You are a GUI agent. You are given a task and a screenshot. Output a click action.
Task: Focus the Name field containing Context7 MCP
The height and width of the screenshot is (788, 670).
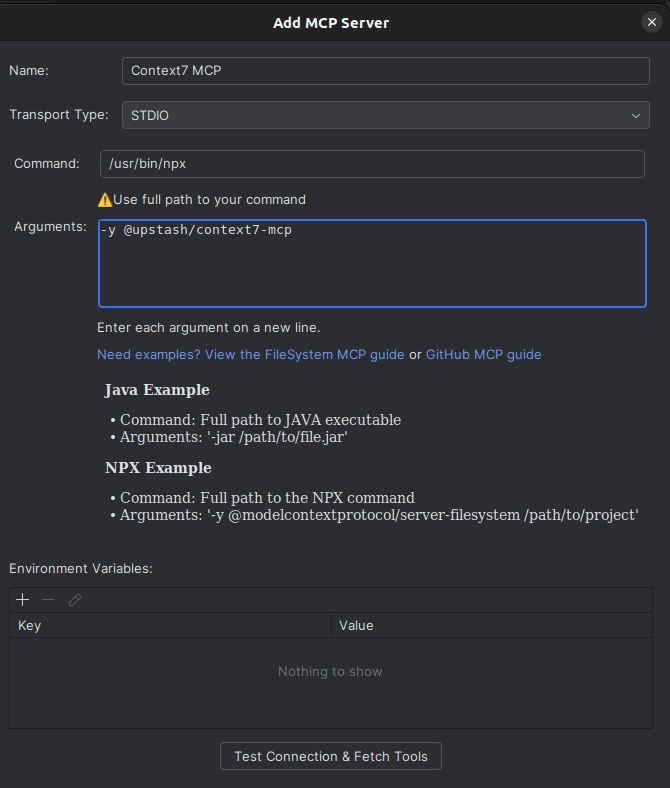click(385, 71)
